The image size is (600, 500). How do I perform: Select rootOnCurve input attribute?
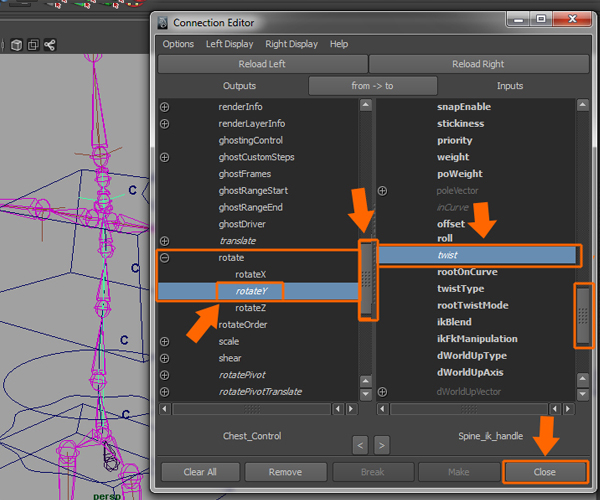click(x=467, y=272)
